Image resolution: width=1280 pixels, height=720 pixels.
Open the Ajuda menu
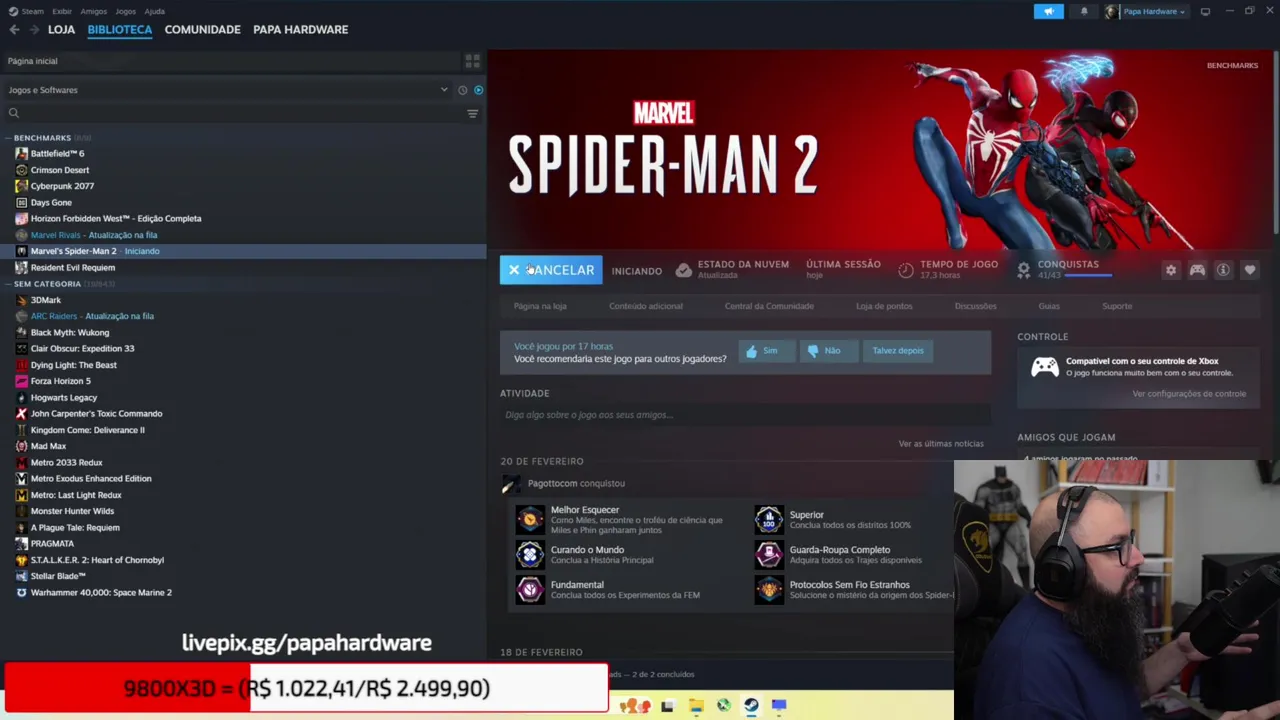click(x=154, y=11)
